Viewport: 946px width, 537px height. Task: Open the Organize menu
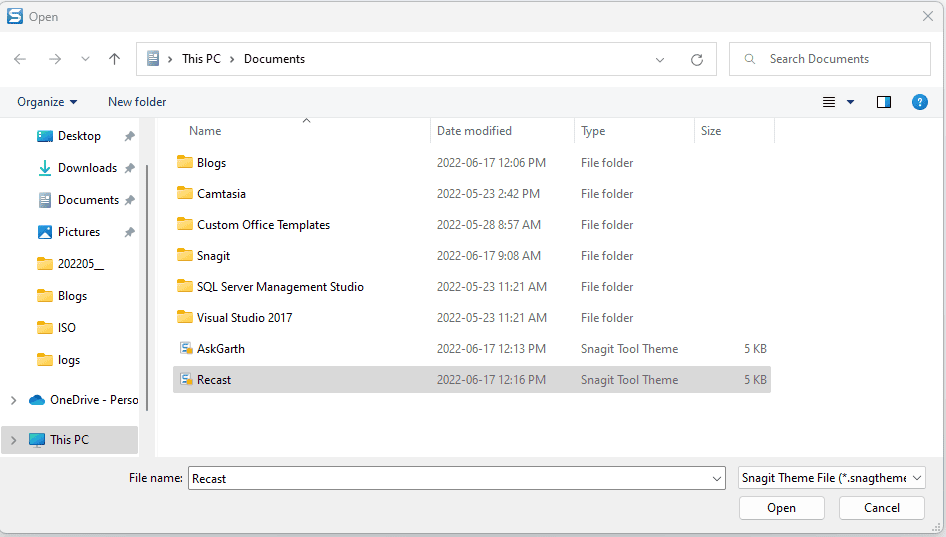click(47, 102)
